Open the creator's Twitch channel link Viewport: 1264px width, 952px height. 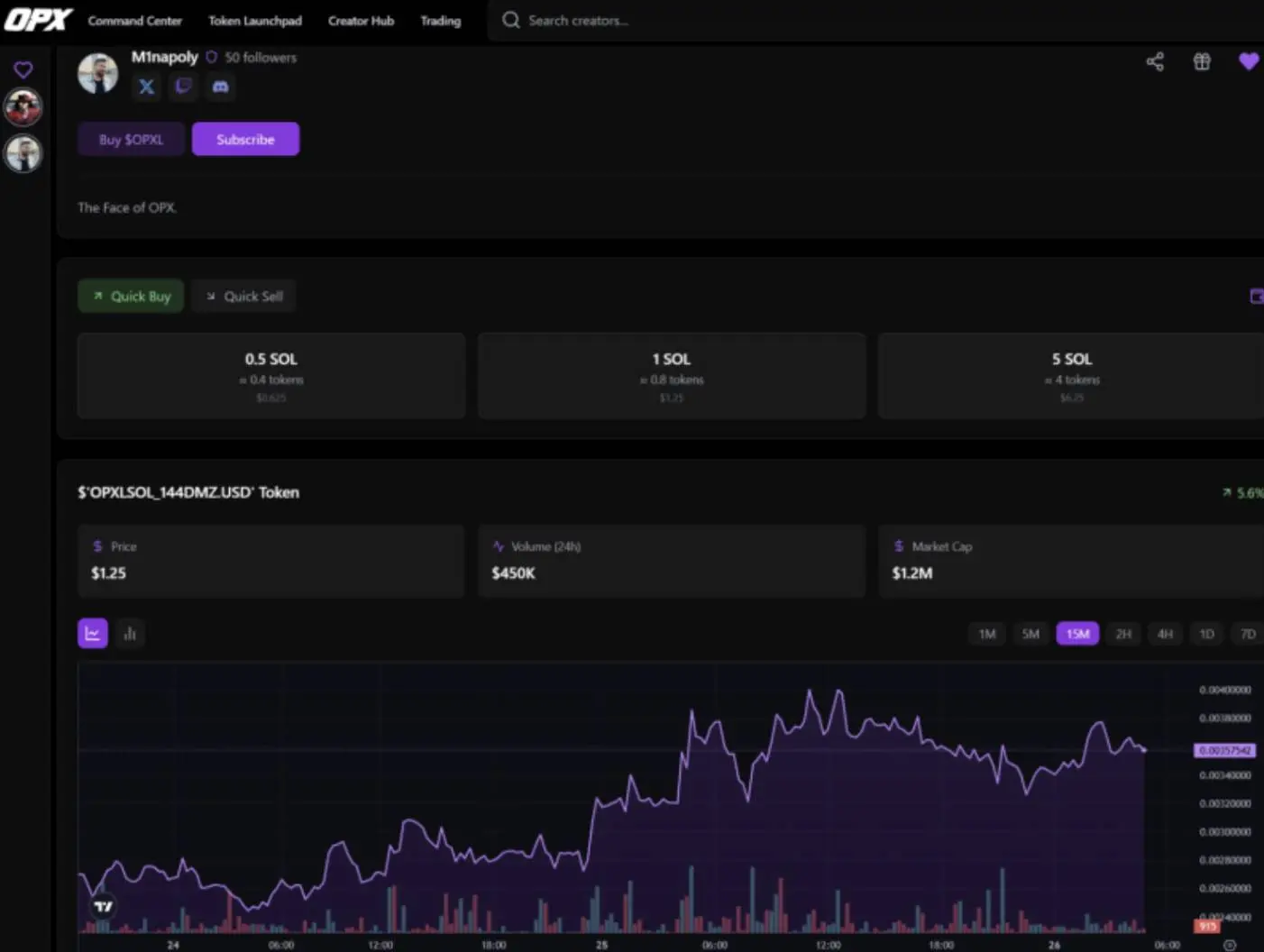183,87
